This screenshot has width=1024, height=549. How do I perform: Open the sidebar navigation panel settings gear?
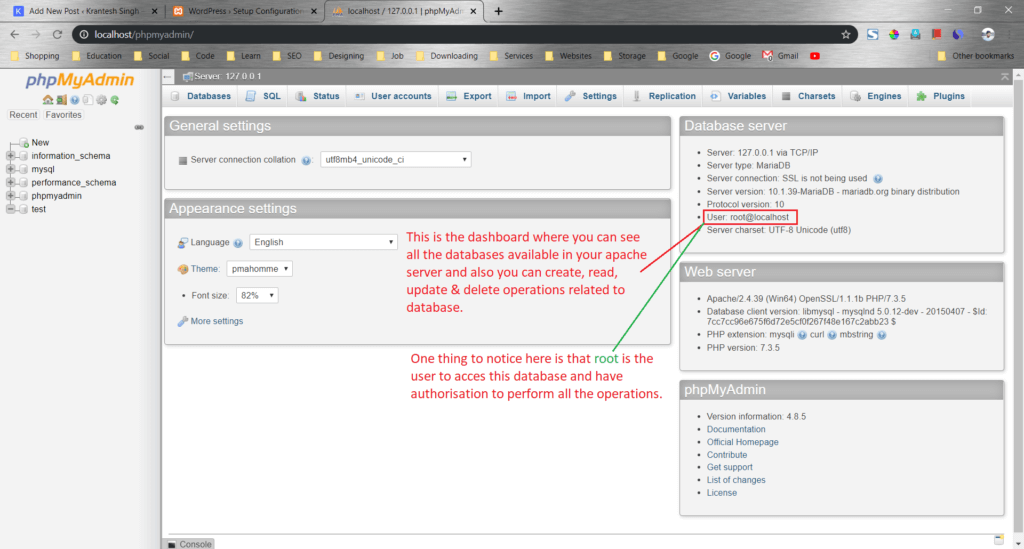click(x=101, y=100)
